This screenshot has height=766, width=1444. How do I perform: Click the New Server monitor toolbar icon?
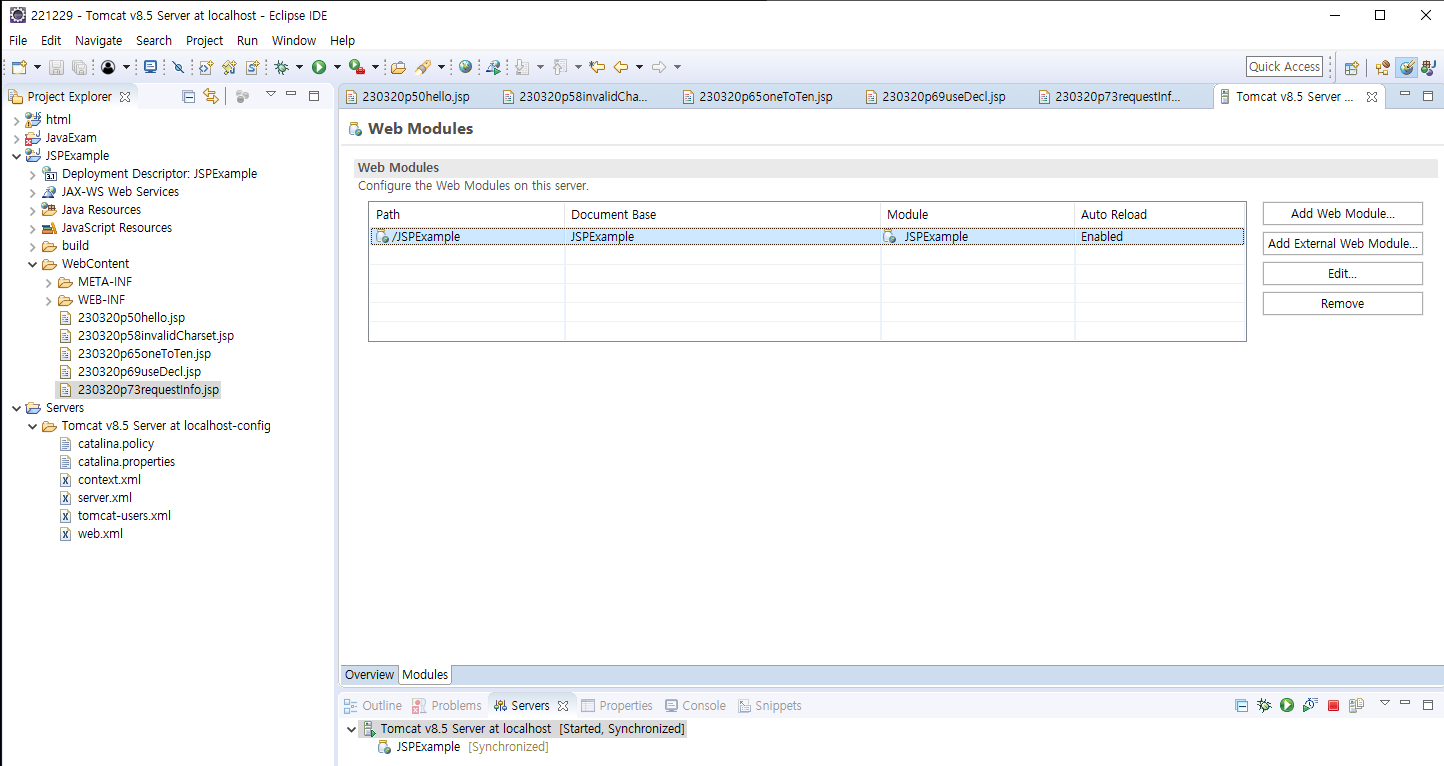coord(150,67)
